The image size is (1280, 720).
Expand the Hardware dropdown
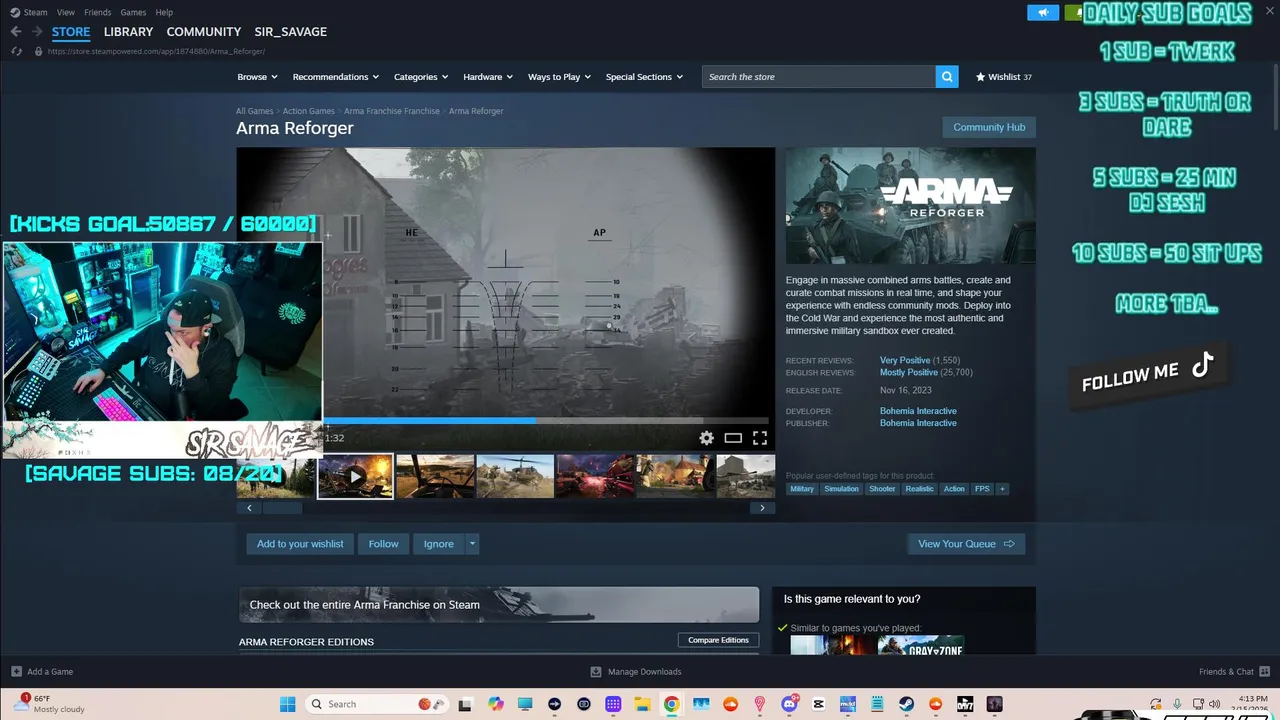(488, 77)
